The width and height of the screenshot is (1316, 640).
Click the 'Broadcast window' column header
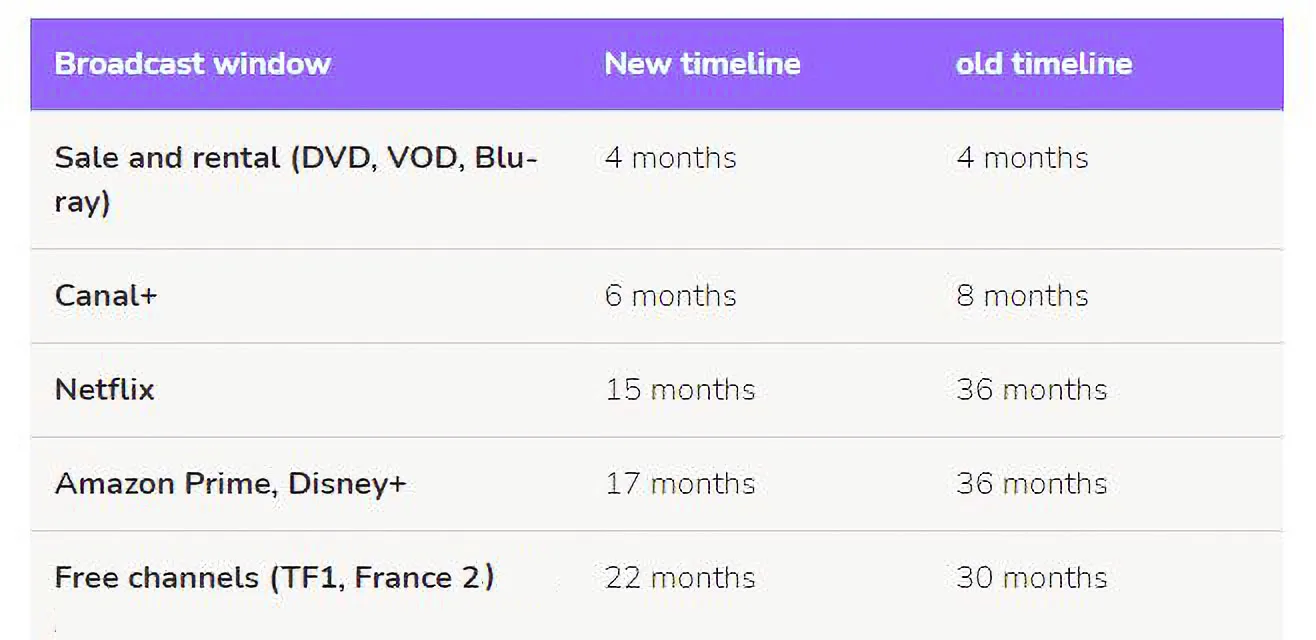pyautogui.click(x=192, y=64)
